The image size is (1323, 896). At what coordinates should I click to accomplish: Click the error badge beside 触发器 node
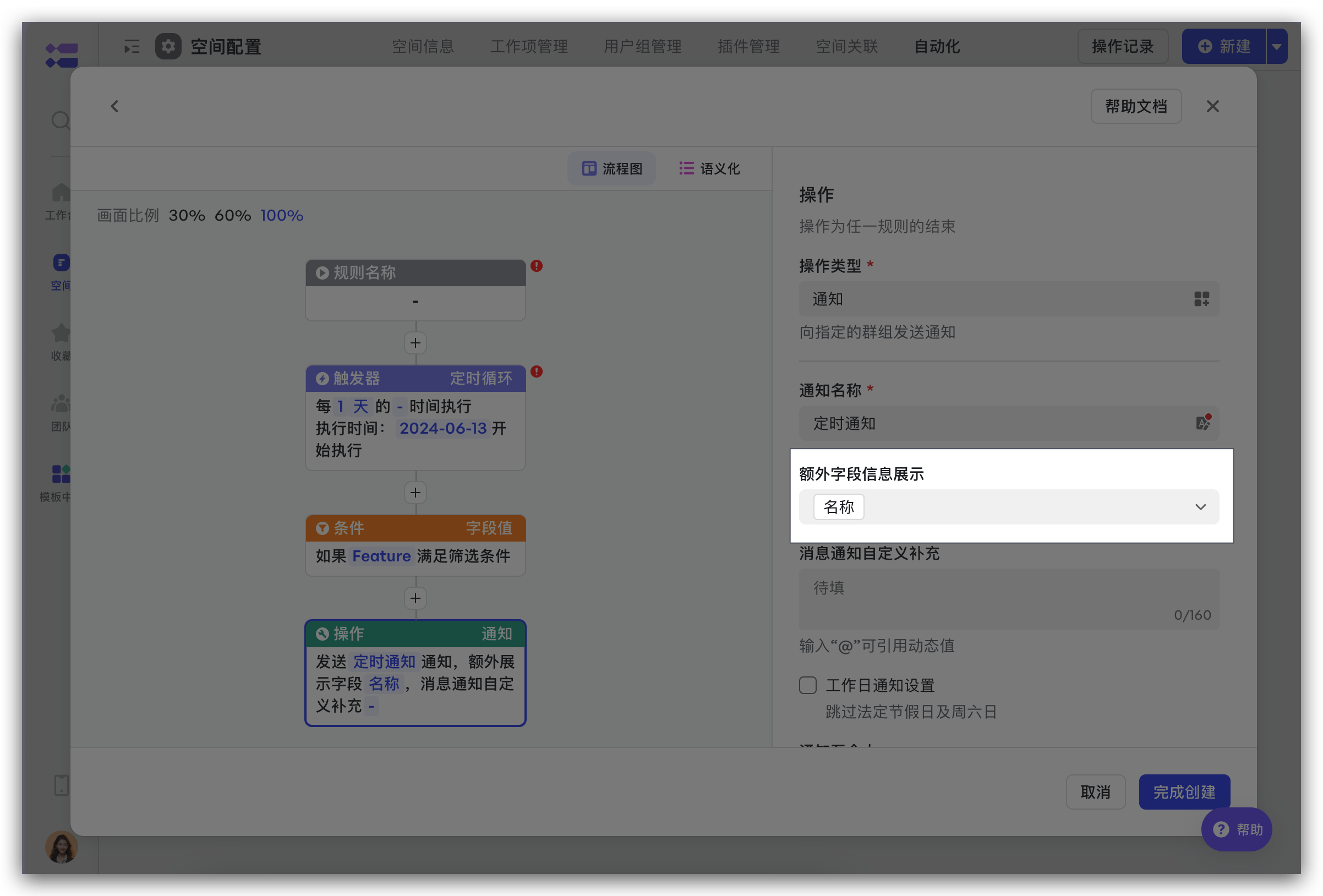[536, 371]
